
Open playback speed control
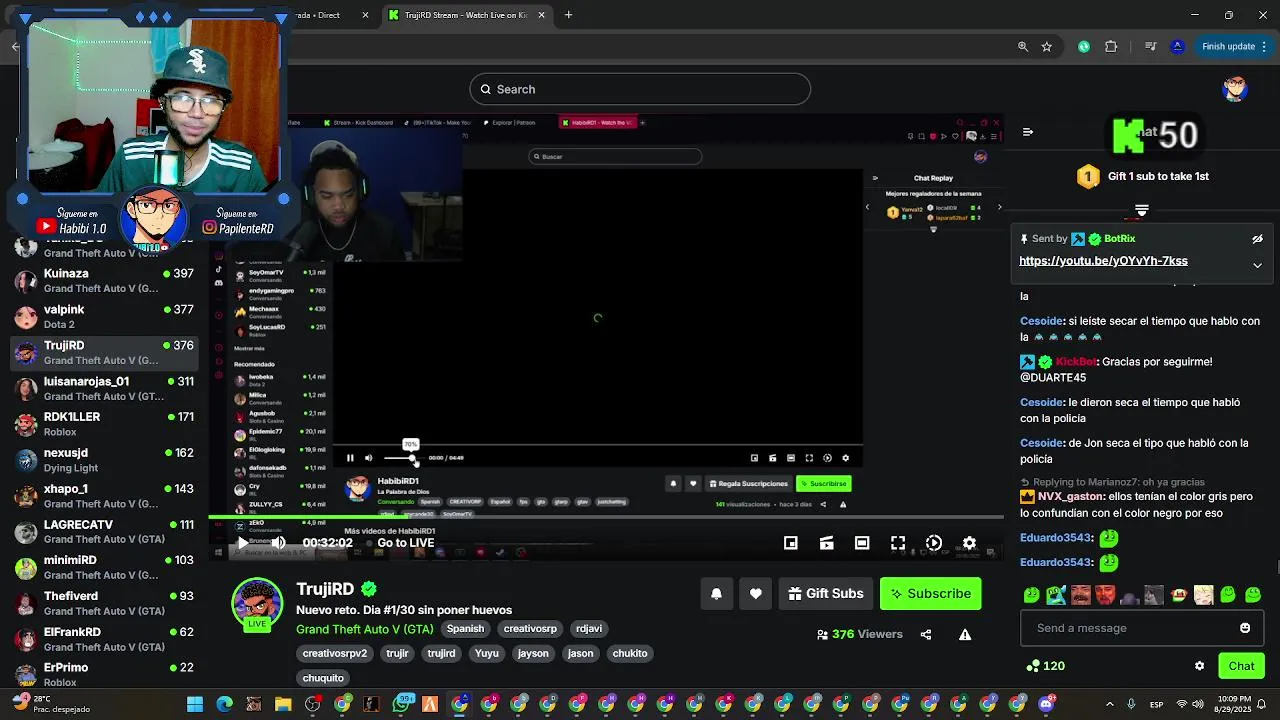[x=933, y=543]
